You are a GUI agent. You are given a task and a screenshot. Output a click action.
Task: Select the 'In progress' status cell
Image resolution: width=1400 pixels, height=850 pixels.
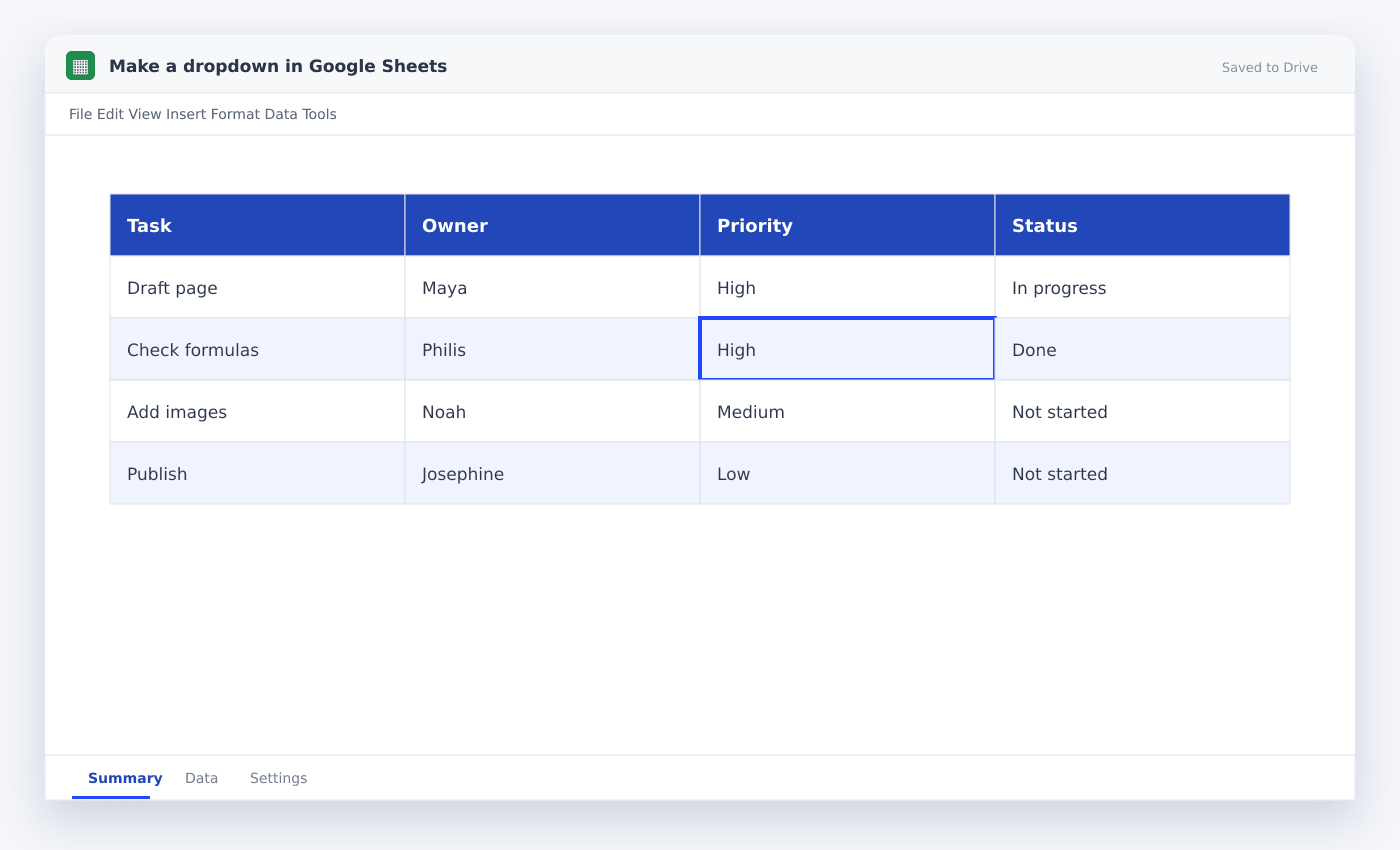pyautogui.click(x=1142, y=288)
